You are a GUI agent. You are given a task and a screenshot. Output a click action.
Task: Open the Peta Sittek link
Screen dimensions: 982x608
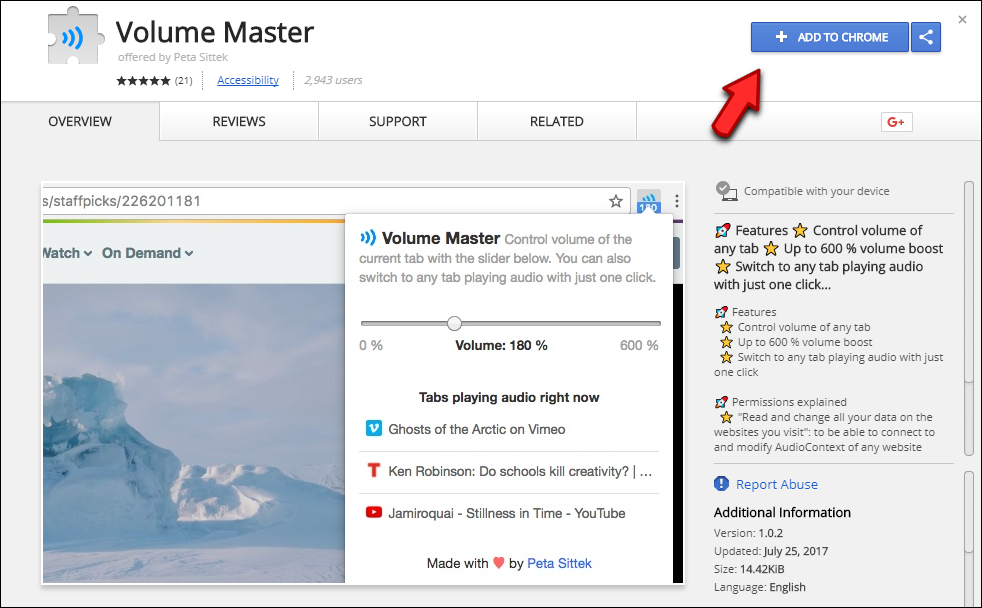(x=559, y=563)
